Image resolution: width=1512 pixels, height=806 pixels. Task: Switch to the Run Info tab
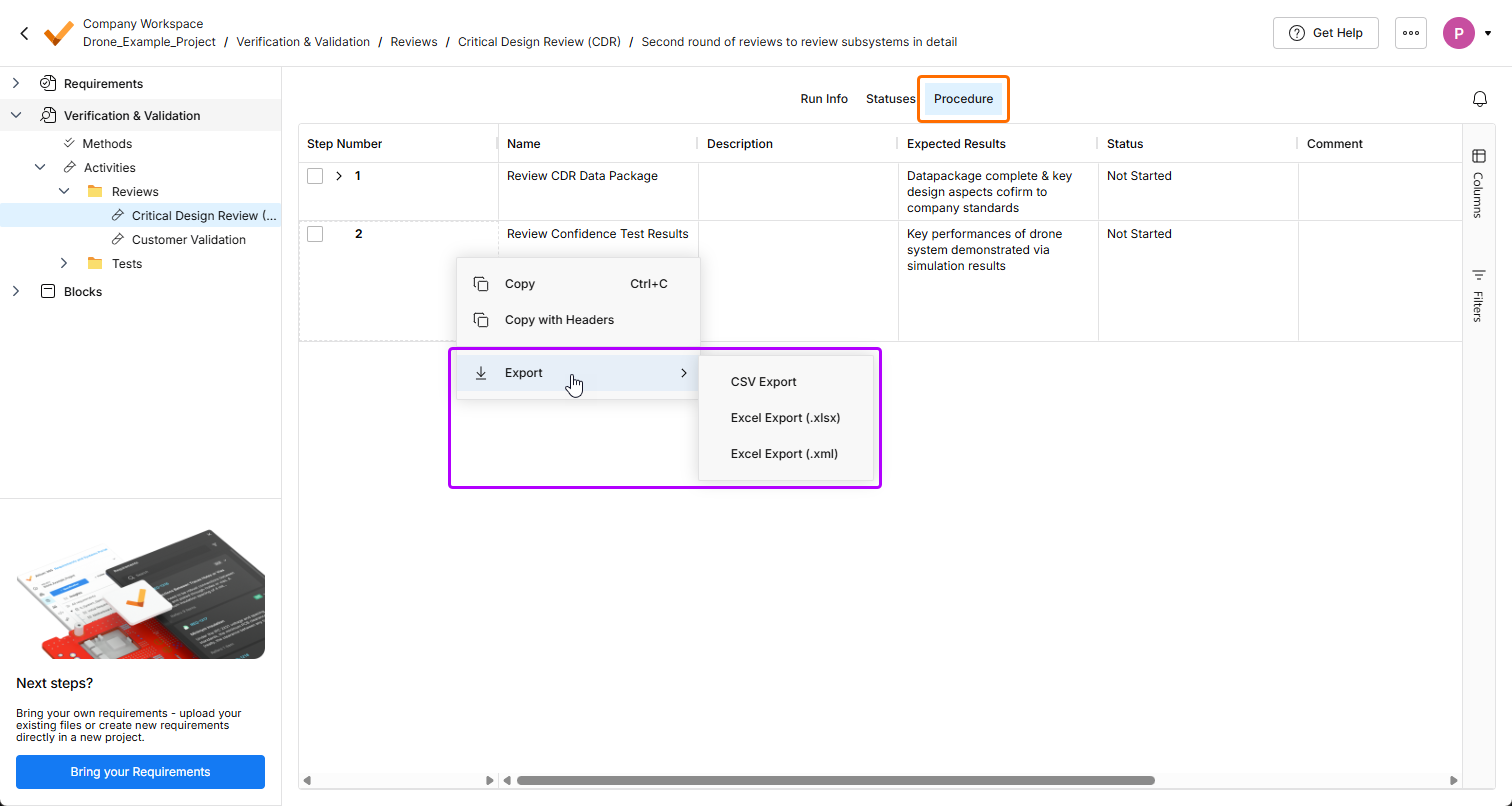click(823, 99)
